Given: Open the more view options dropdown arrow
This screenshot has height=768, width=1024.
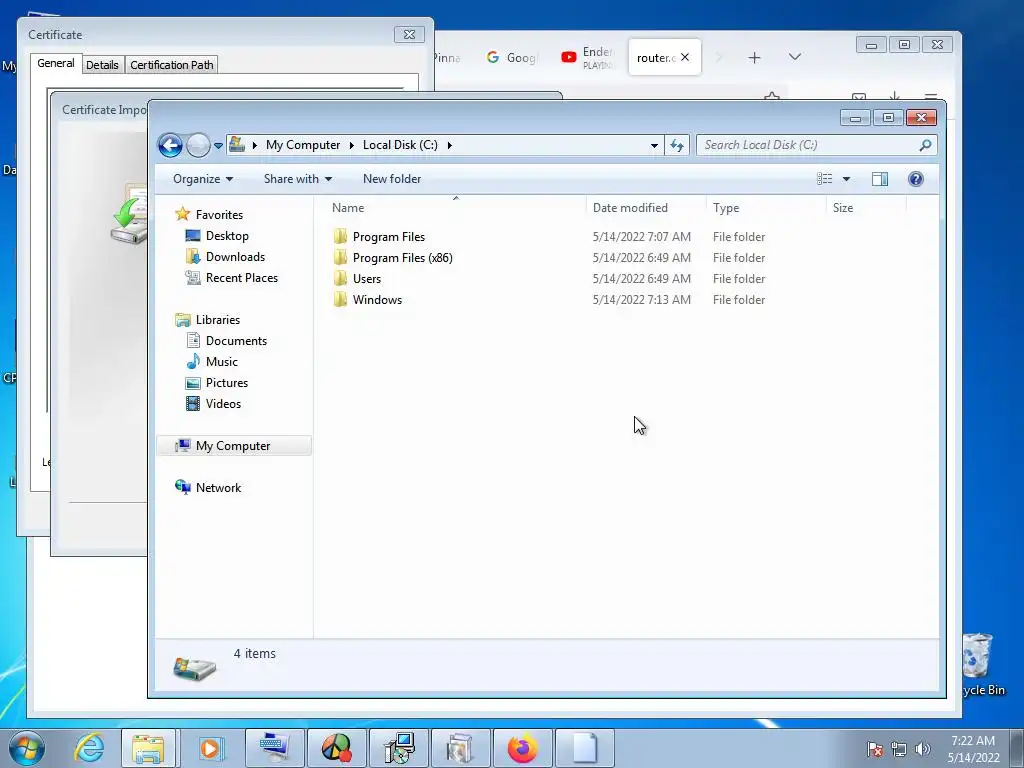Looking at the screenshot, I should (846, 179).
